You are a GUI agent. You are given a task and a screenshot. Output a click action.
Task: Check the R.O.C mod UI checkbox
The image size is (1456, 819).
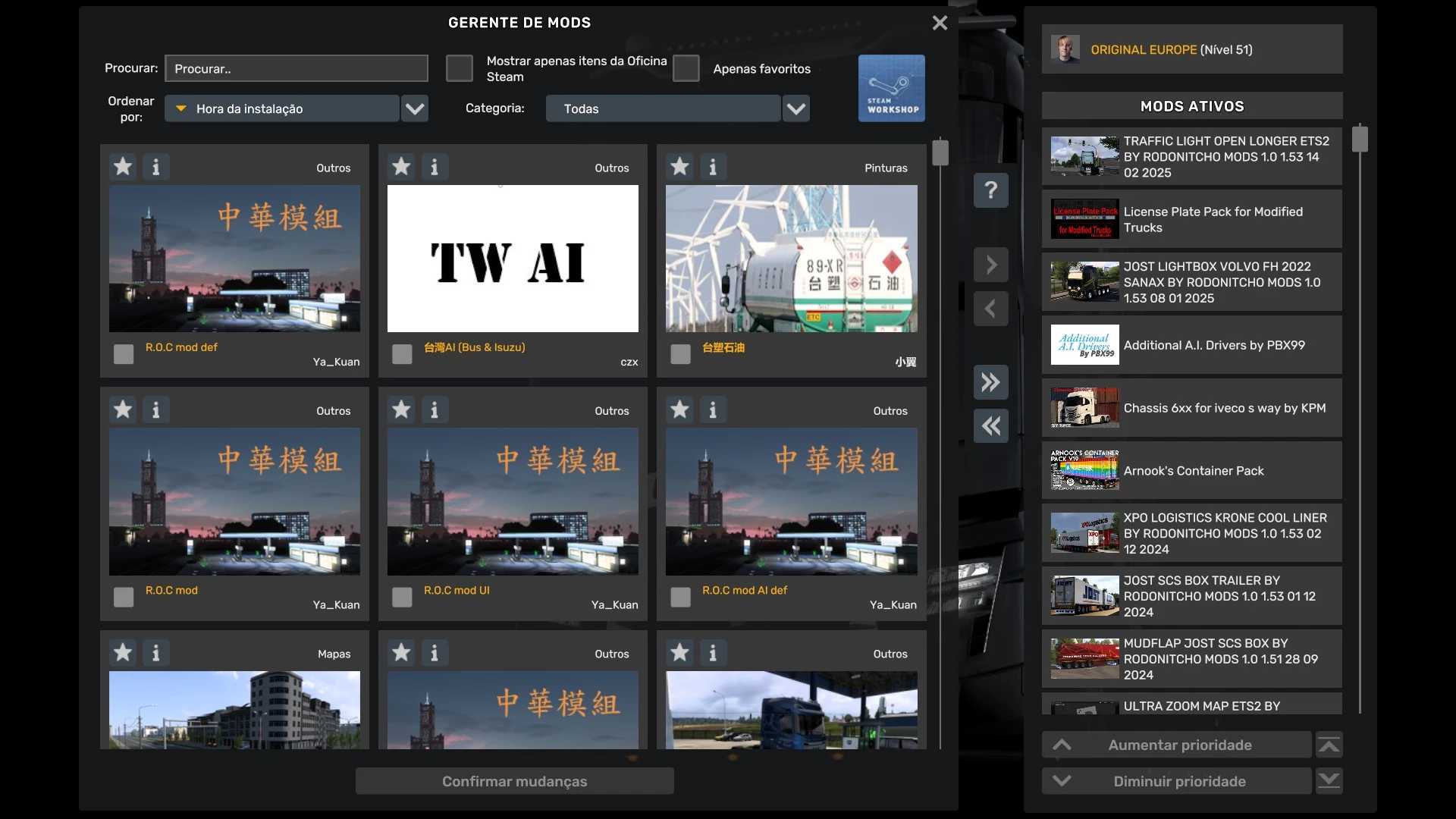402,598
